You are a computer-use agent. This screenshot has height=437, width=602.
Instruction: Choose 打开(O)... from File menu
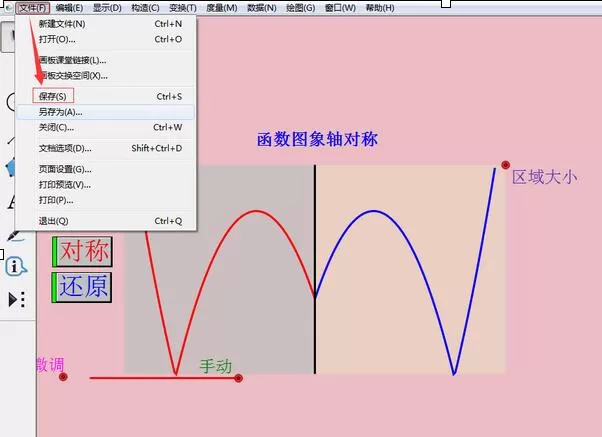(106, 39)
